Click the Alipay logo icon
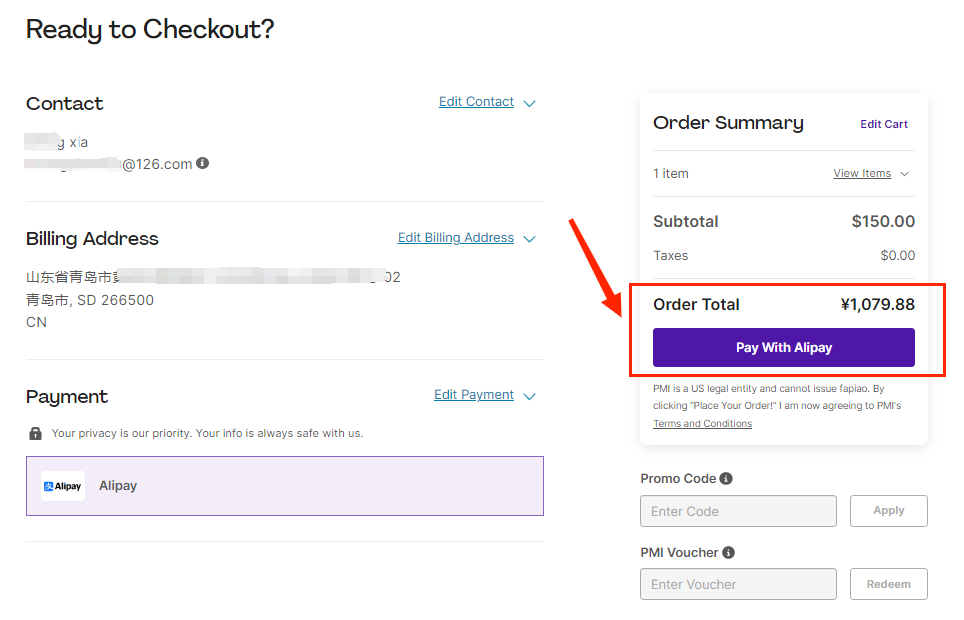 [63, 486]
